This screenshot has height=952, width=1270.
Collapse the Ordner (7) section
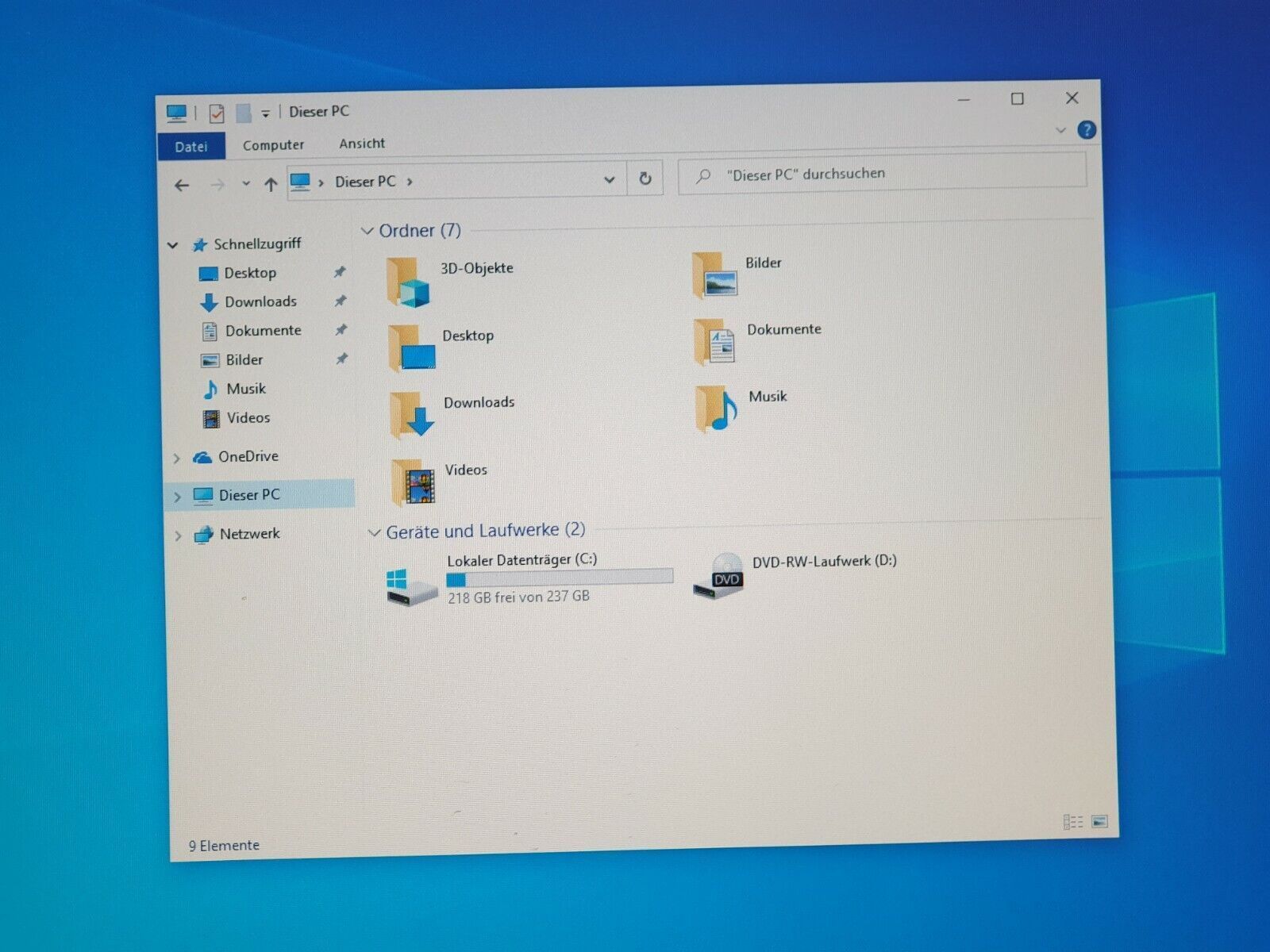(367, 231)
